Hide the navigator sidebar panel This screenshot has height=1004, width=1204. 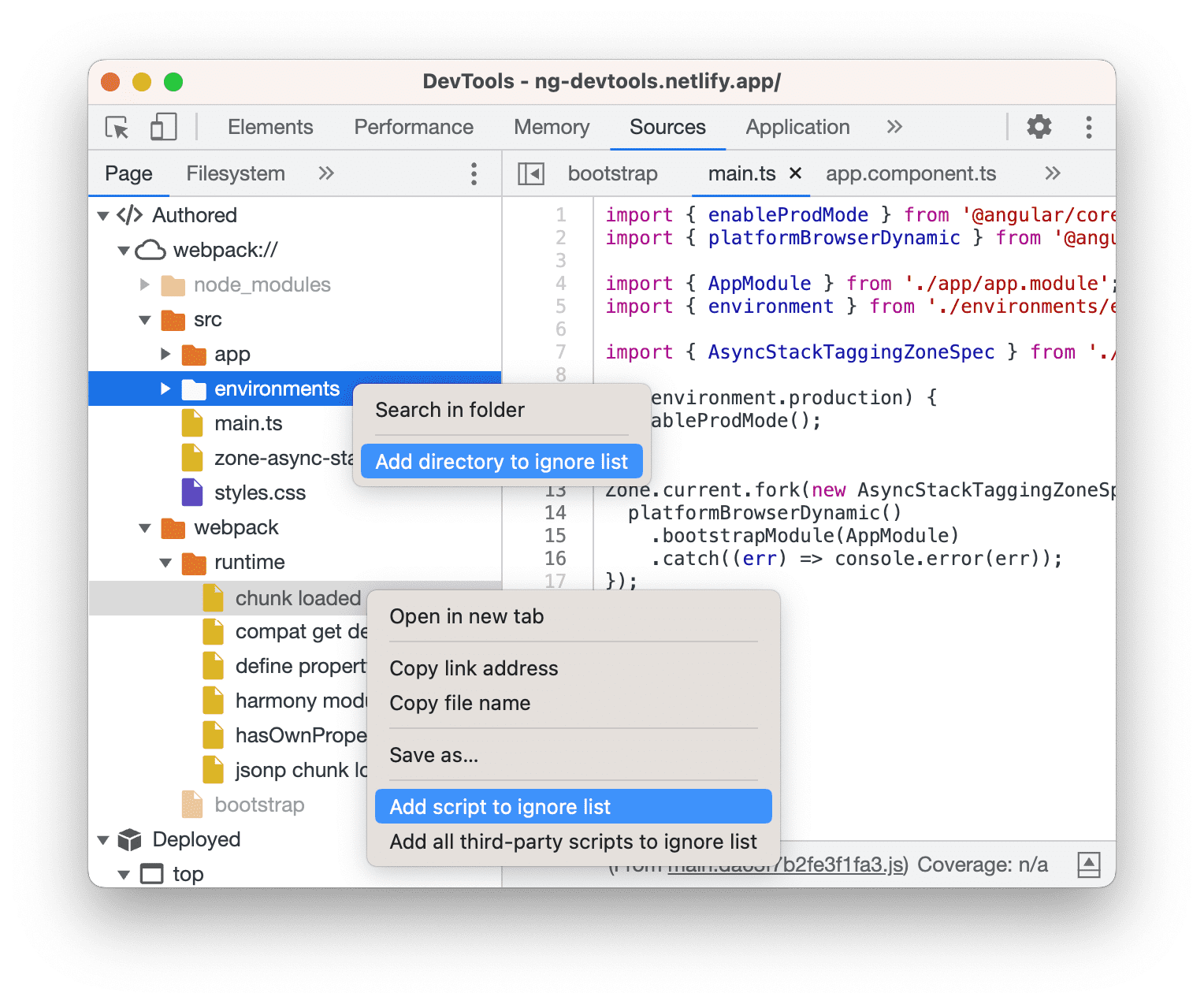coord(531,173)
